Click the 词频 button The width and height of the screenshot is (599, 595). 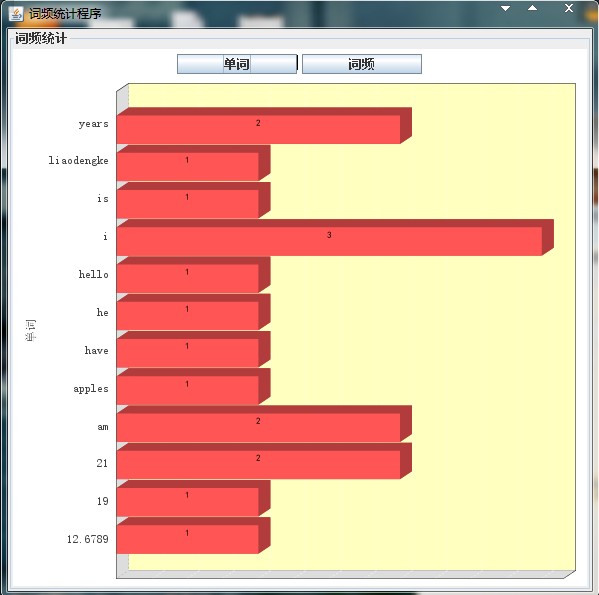pos(362,64)
